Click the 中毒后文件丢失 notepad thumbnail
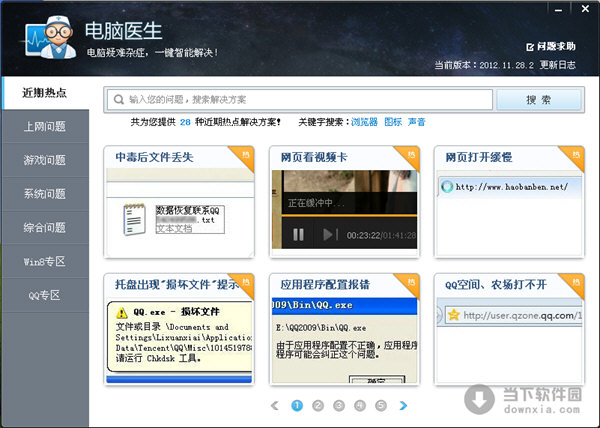 tap(179, 212)
